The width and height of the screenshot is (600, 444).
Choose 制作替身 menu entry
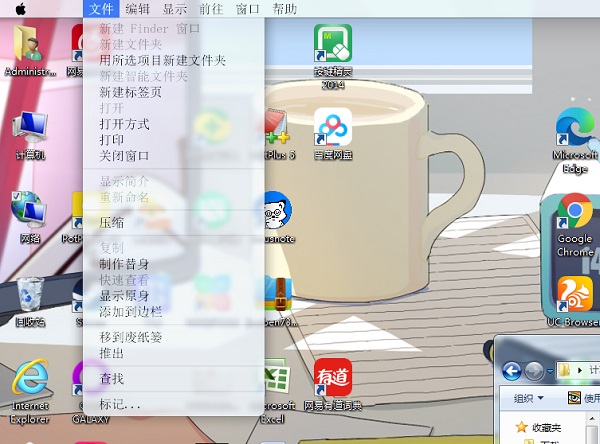(173, 264)
